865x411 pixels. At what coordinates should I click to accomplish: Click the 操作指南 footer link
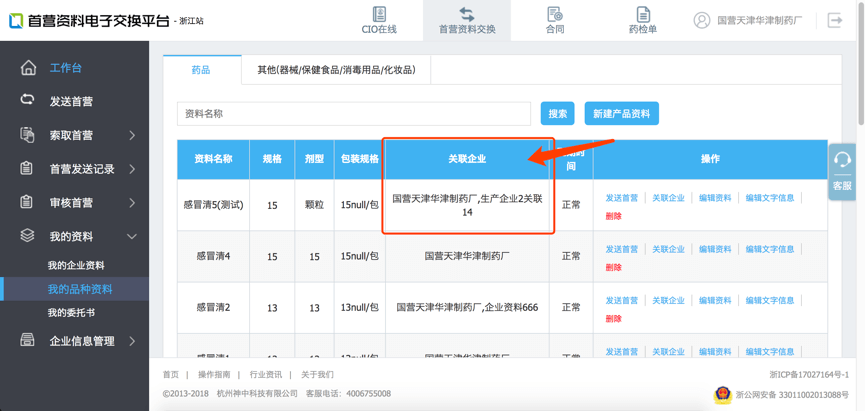click(x=214, y=375)
